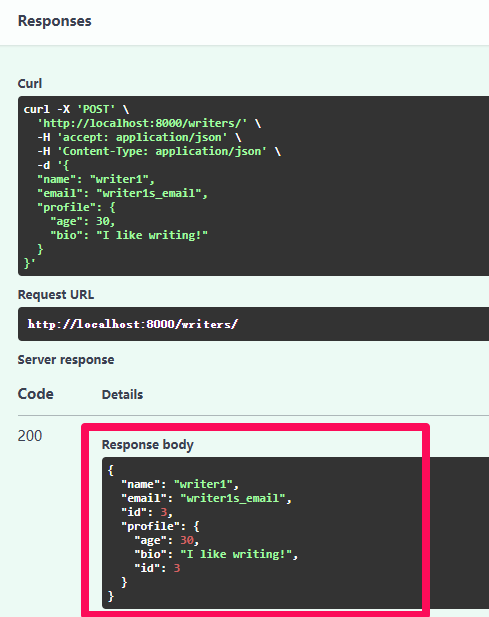The height and width of the screenshot is (617, 489).
Task: Click the "bio" line in response body
Action: pyautogui.click(x=216, y=554)
